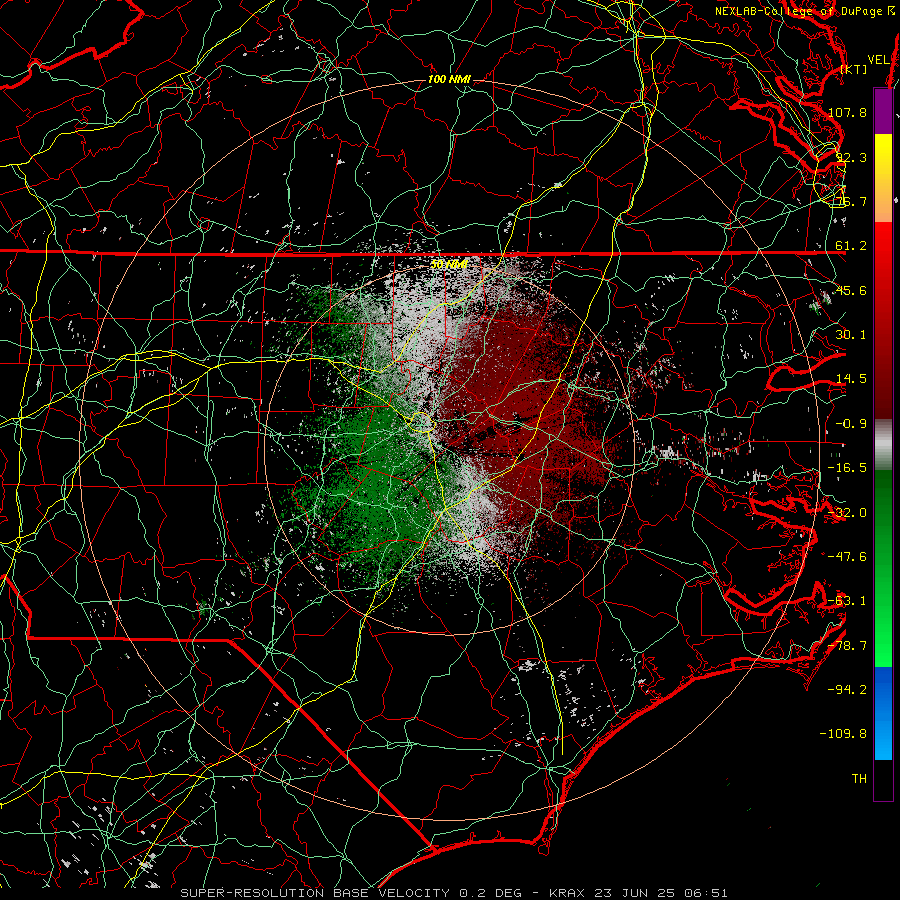Select the -63.1 velocity scale value
The height and width of the screenshot is (900, 900).
pyautogui.click(x=848, y=601)
